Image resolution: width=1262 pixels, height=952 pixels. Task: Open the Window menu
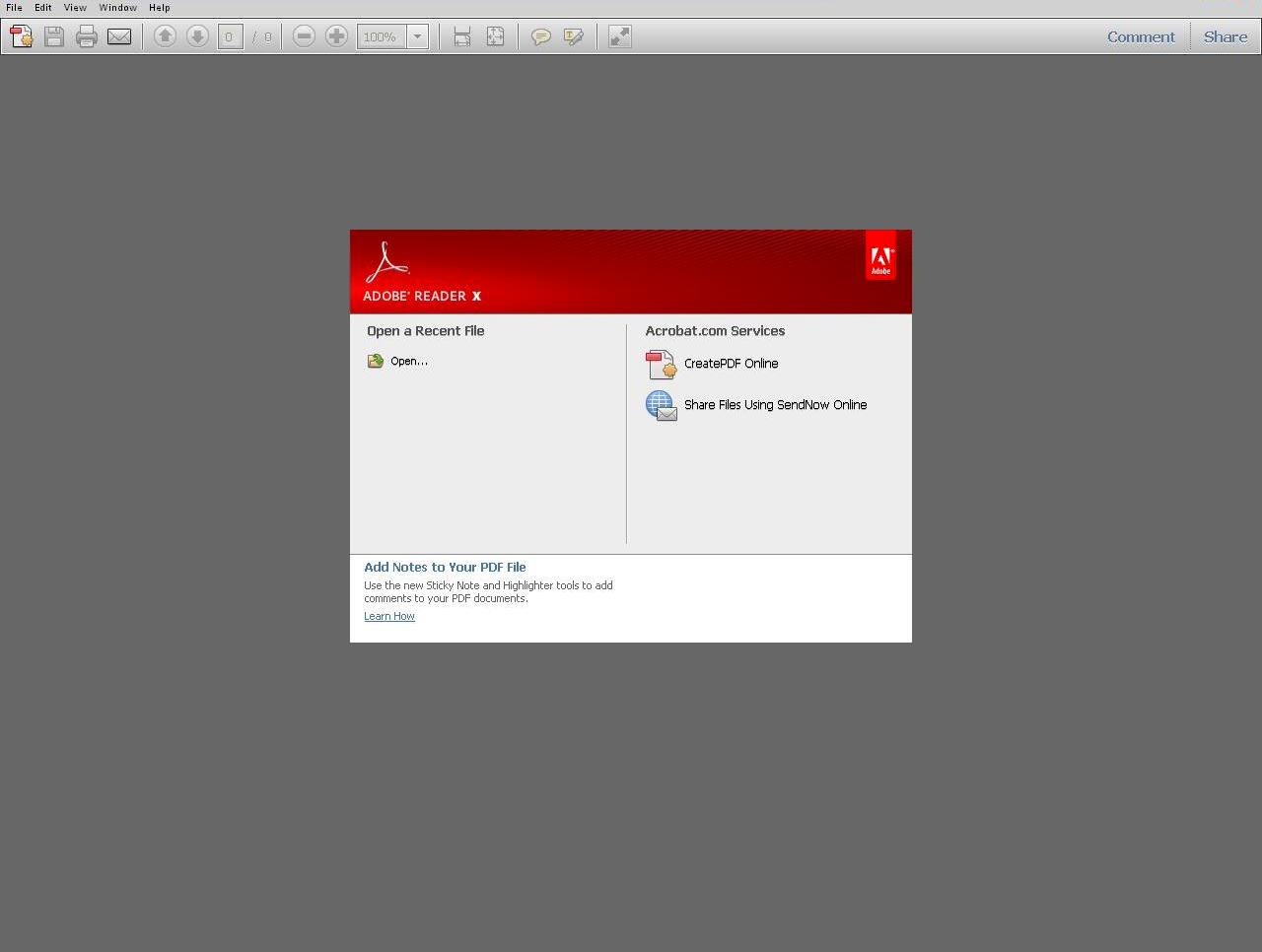click(x=117, y=7)
